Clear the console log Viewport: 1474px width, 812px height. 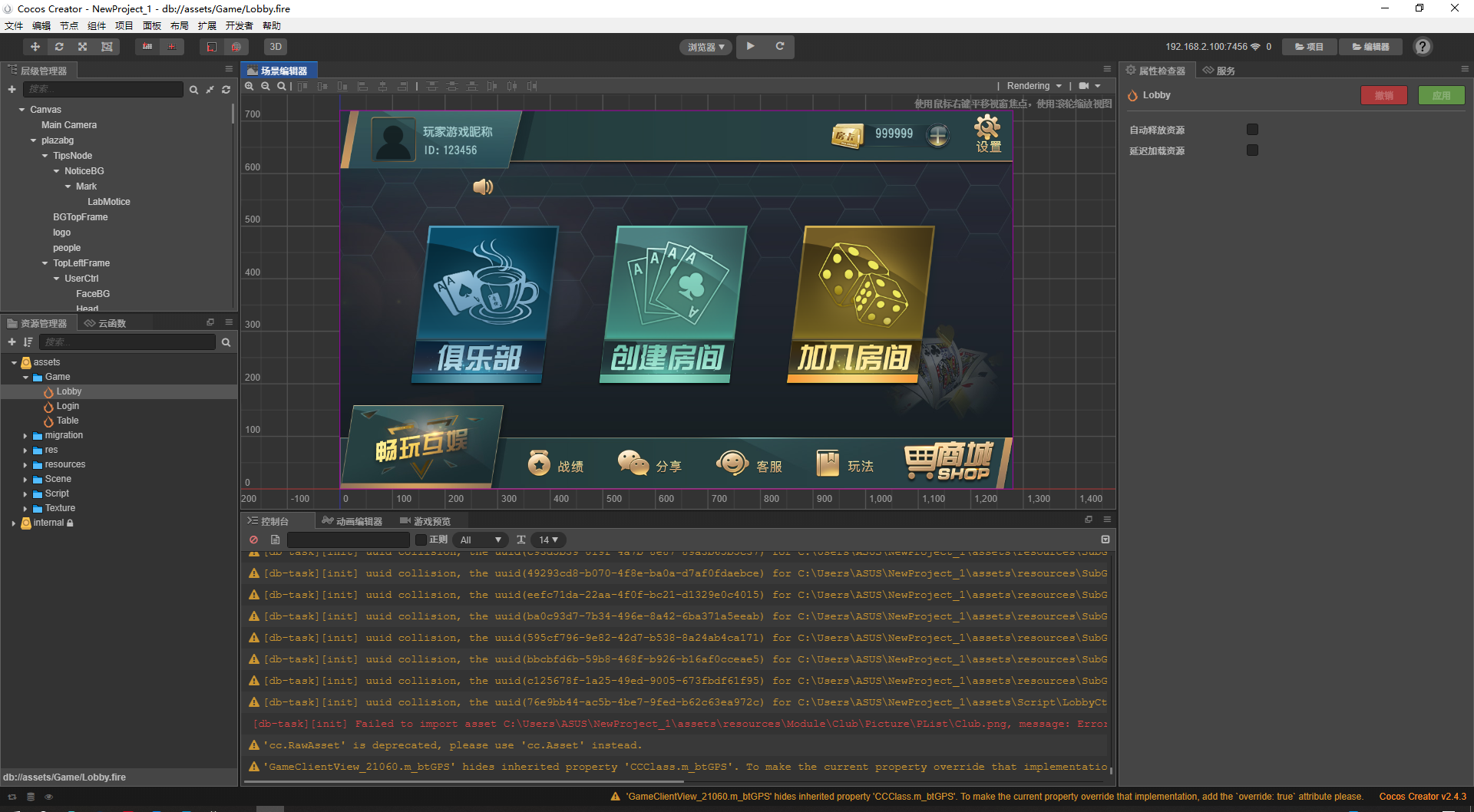coord(254,540)
